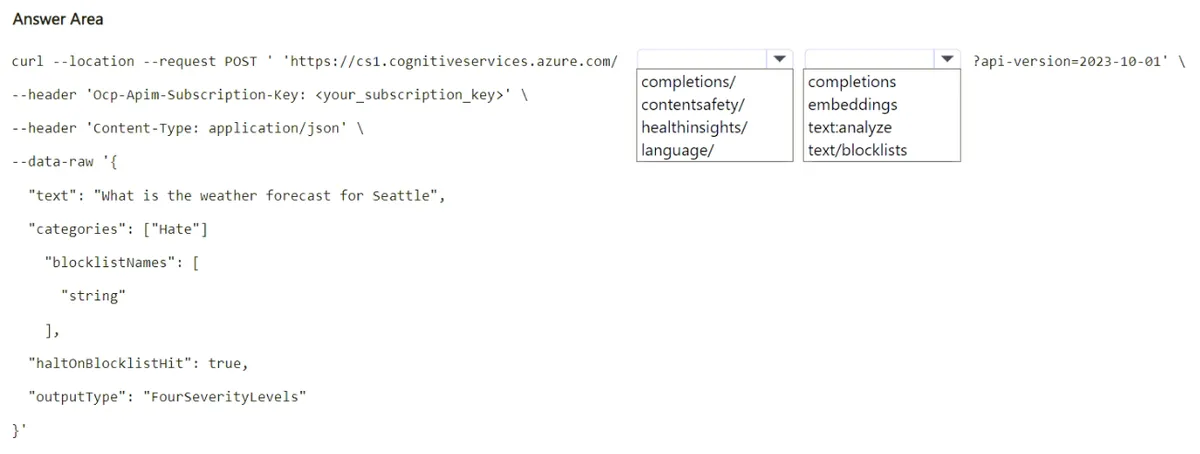This screenshot has height=454, width=1200.
Task: Select 'completions/' in the first dropdown list
Action: 689,82
